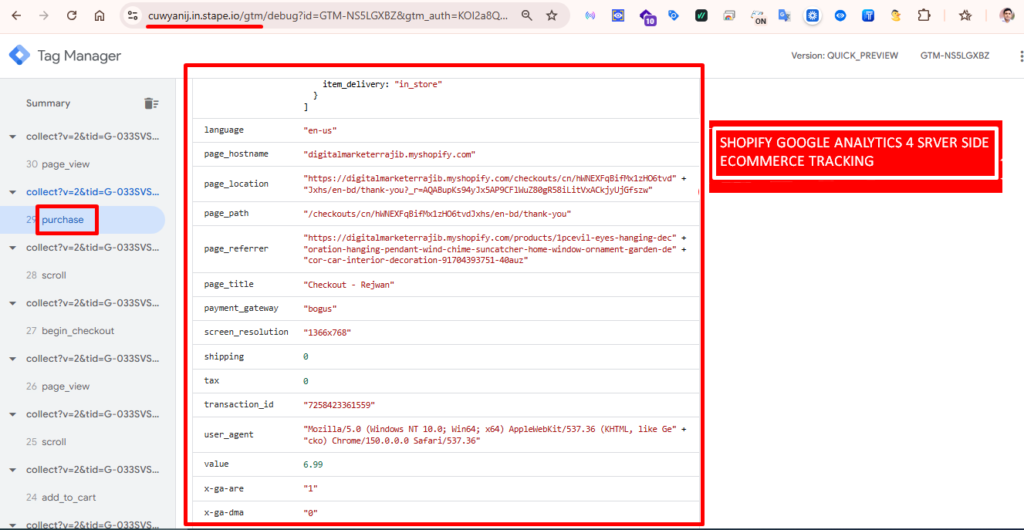Open the yellow duck extension icon
Screen dimensions: 1024x530
click(896, 16)
